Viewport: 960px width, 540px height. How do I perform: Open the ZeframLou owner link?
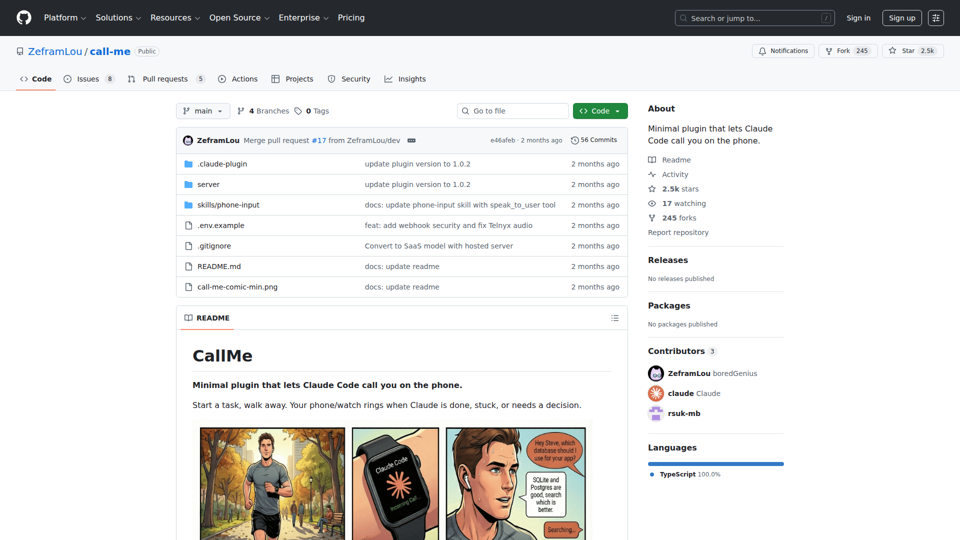click(55, 51)
